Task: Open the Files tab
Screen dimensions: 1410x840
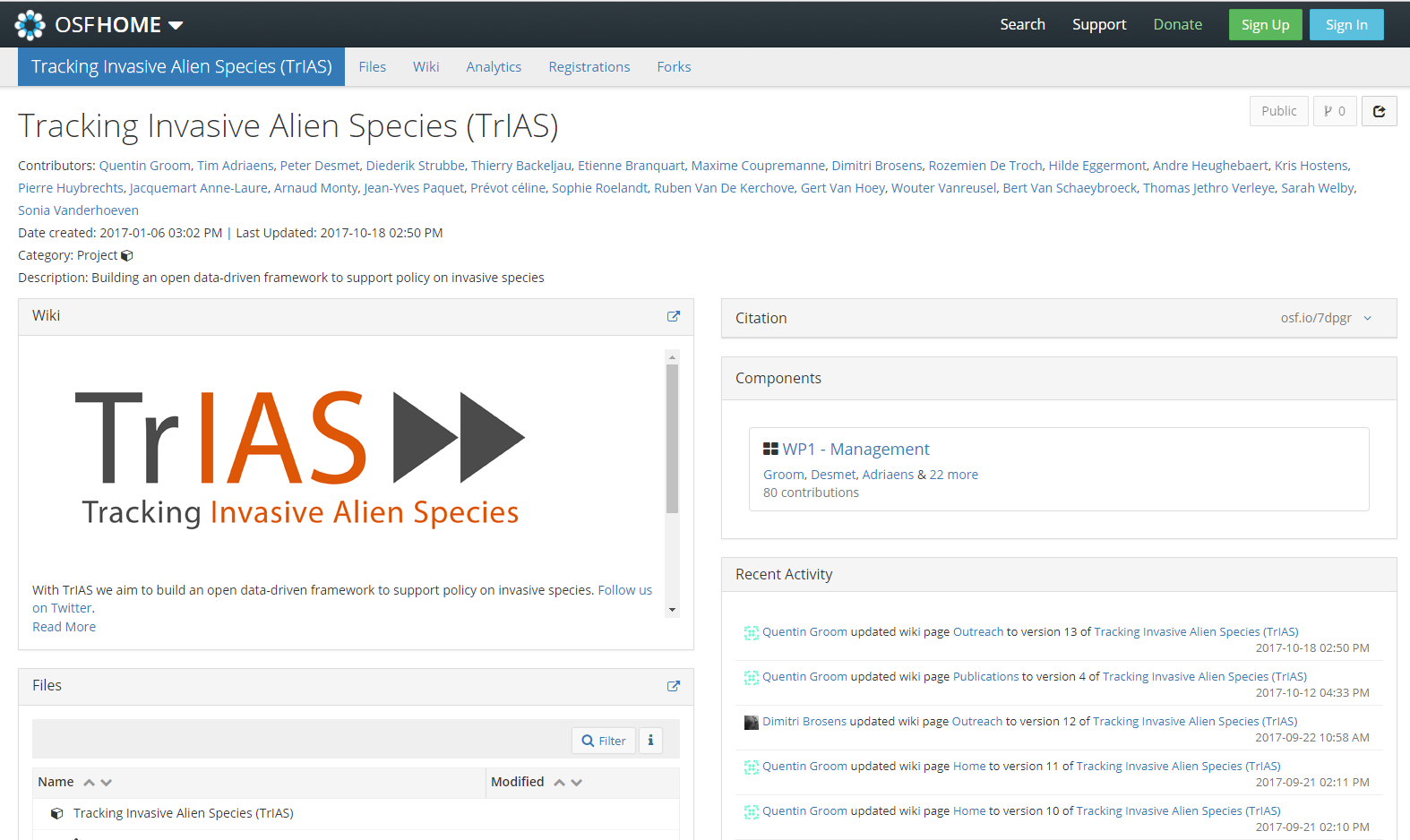Action: [x=373, y=67]
